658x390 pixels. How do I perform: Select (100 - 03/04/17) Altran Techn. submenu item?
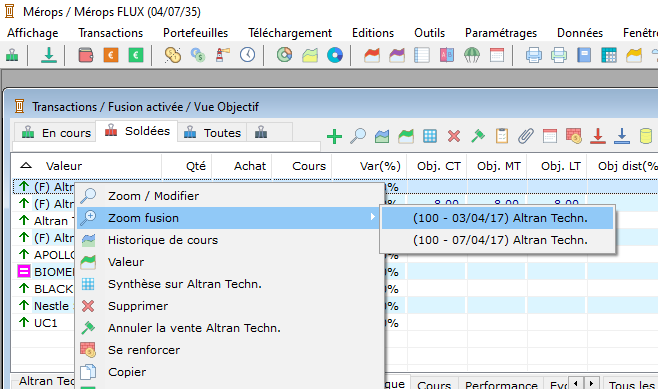pyautogui.click(x=498, y=218)
